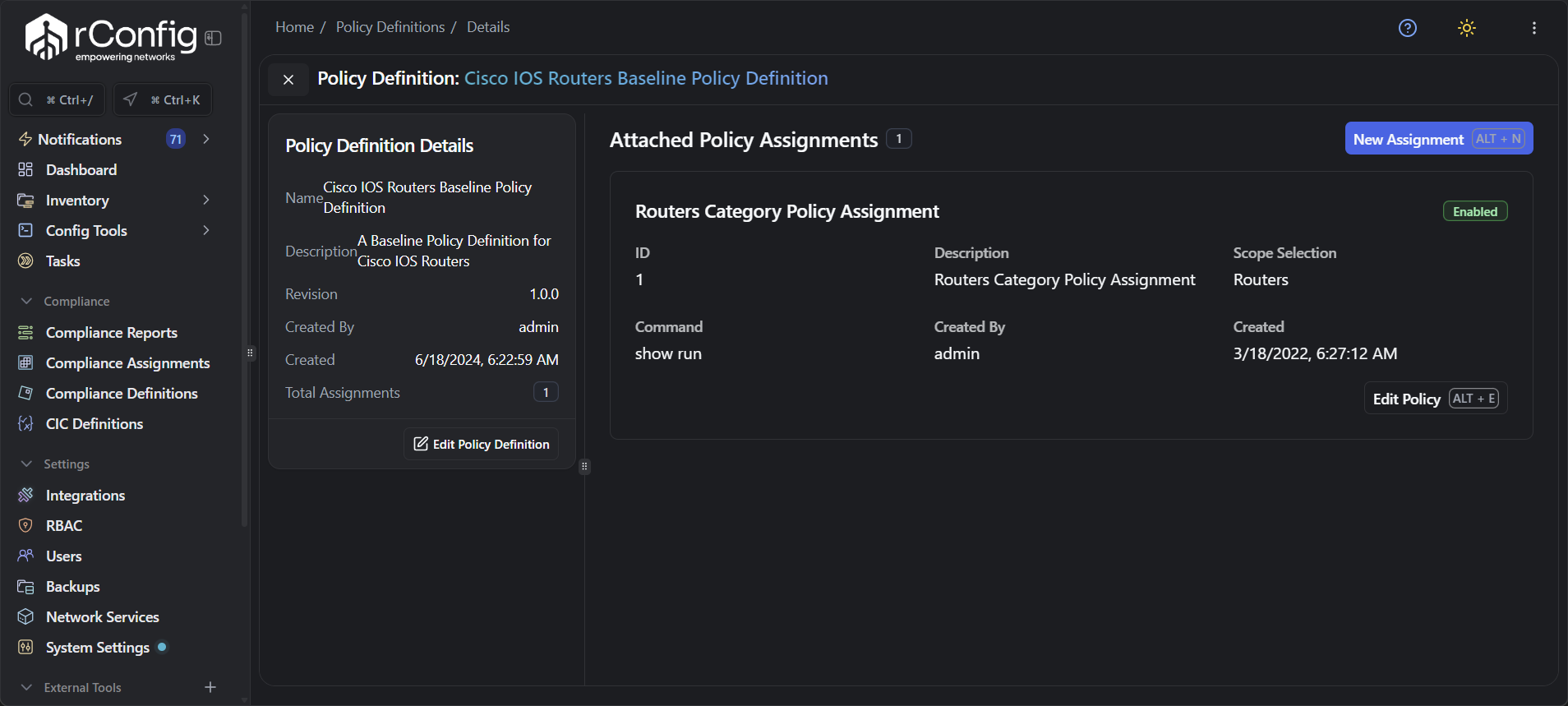Image resolution: width=1568 pixels, height=706 pixels.
Task: Expand the Config Tools submenu chevron
Action: click(206, 230)
